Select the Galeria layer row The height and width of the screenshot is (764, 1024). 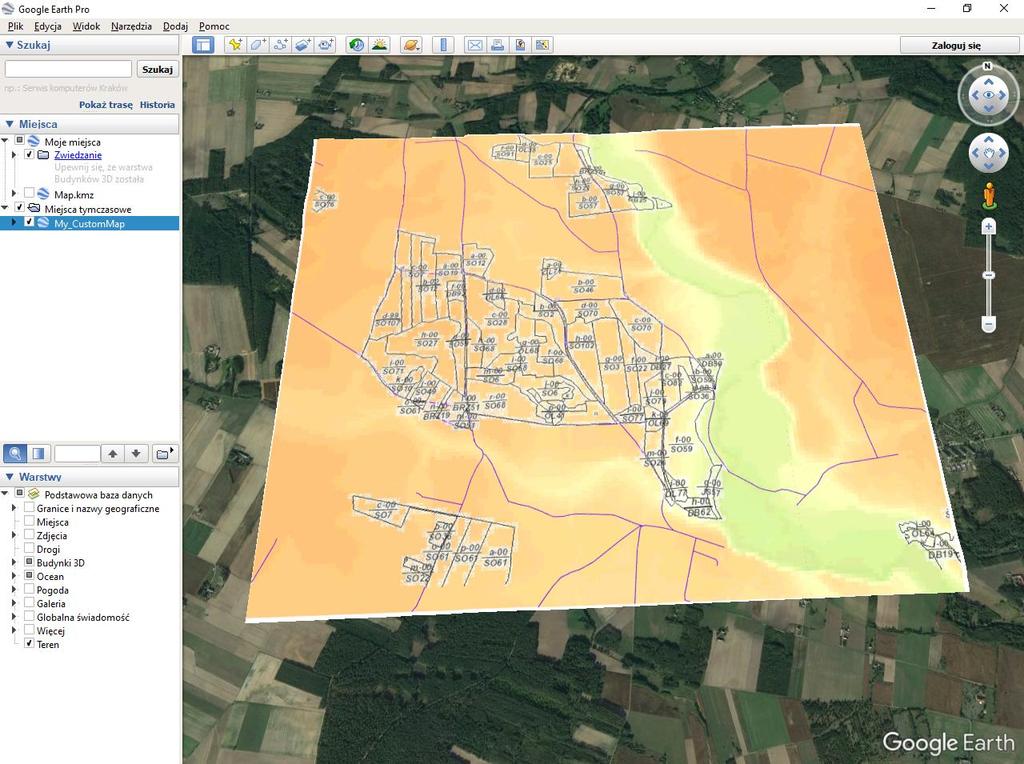click(x=51, y=603)
